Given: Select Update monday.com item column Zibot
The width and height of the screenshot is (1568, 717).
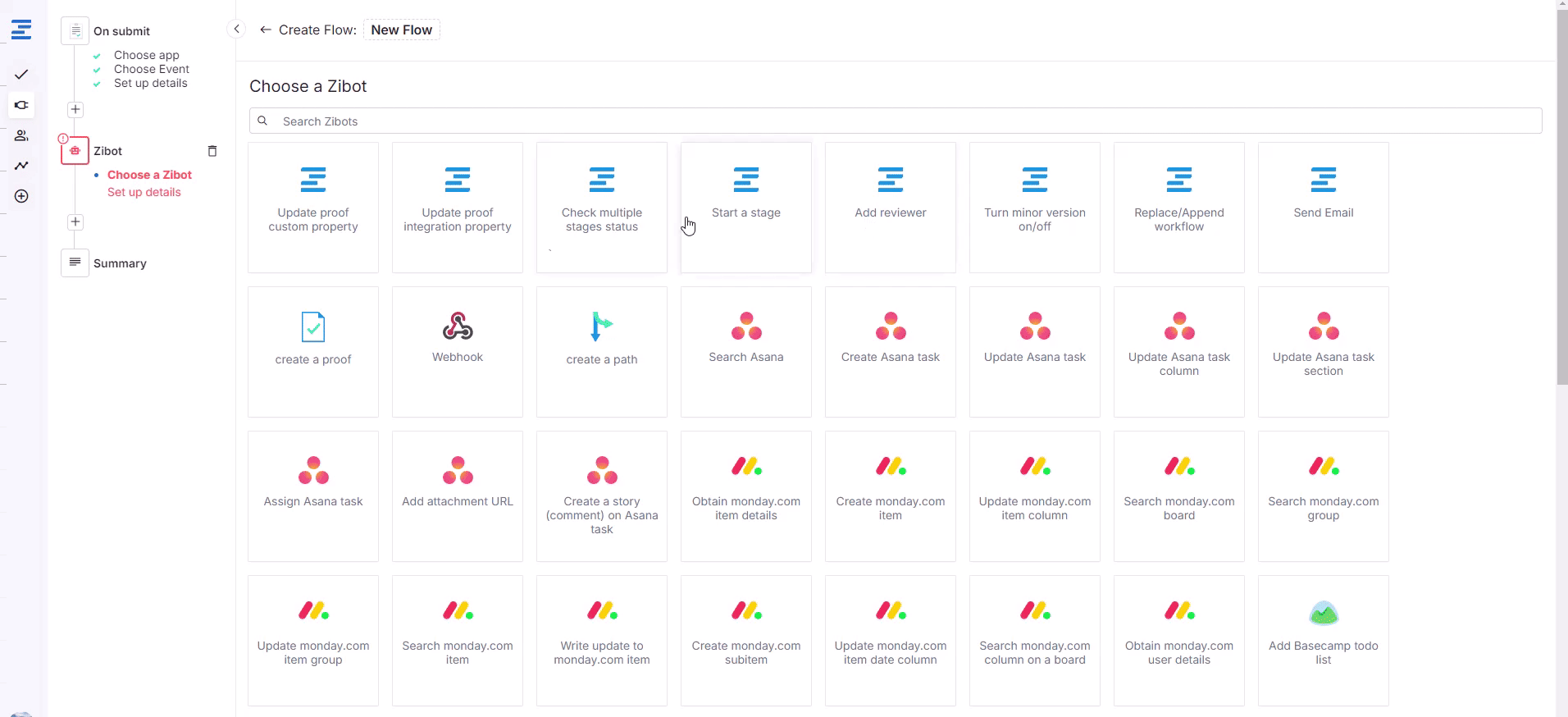Looking at the screenshot, I should click(1035, 496).
